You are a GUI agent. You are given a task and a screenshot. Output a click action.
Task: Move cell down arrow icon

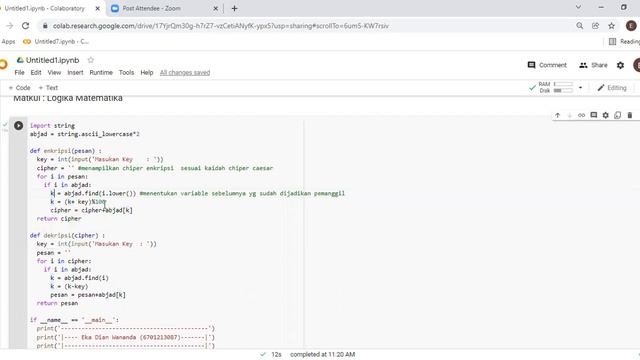coord(569,116)
